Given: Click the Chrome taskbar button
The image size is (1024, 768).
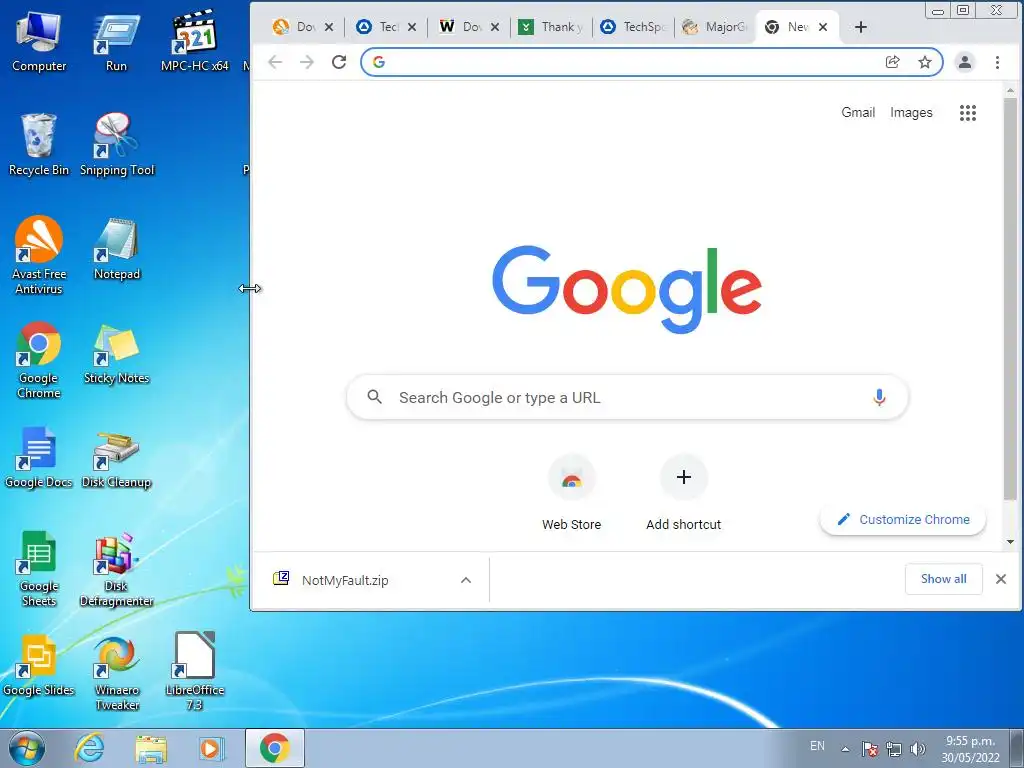Looking at the screenshot, I should point(275,748).
